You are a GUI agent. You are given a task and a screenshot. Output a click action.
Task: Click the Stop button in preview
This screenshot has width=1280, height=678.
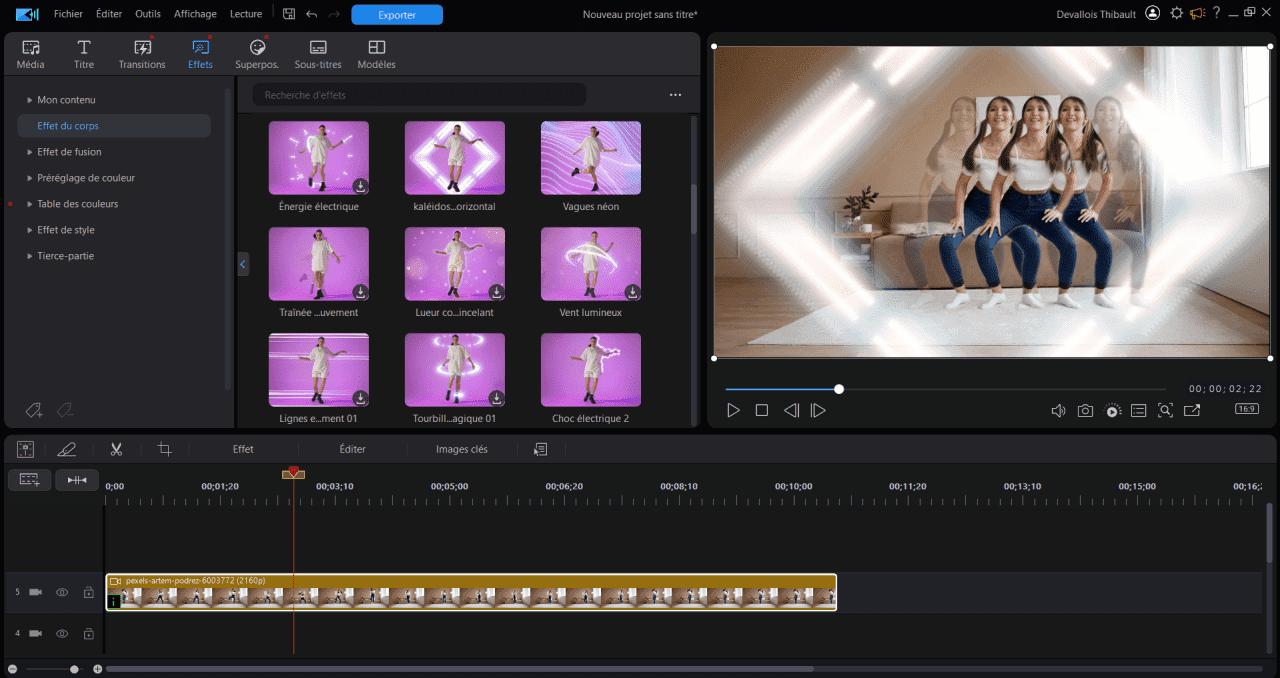pos(761,410)
